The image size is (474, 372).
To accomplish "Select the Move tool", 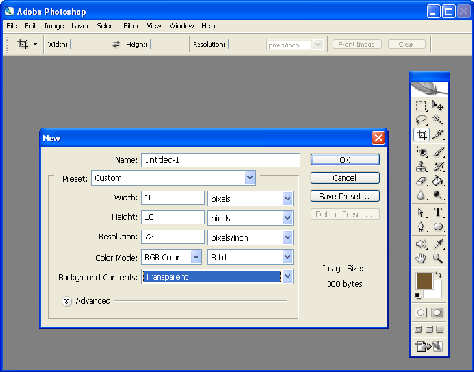I will click(437, 106).
